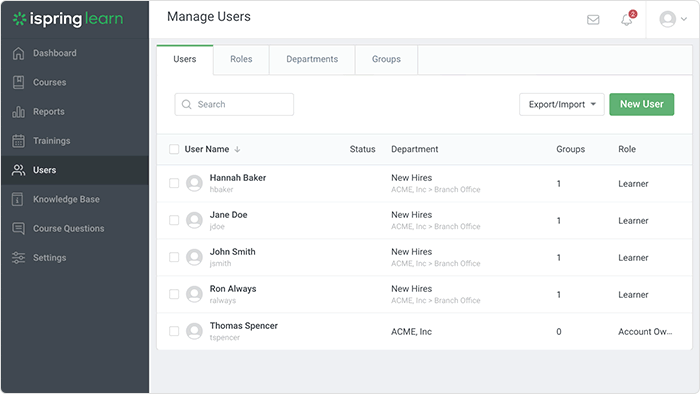The image size is (700, 394).
Task: Click Thomas Spencer's groups count '0'
Action: click(558, 332)
